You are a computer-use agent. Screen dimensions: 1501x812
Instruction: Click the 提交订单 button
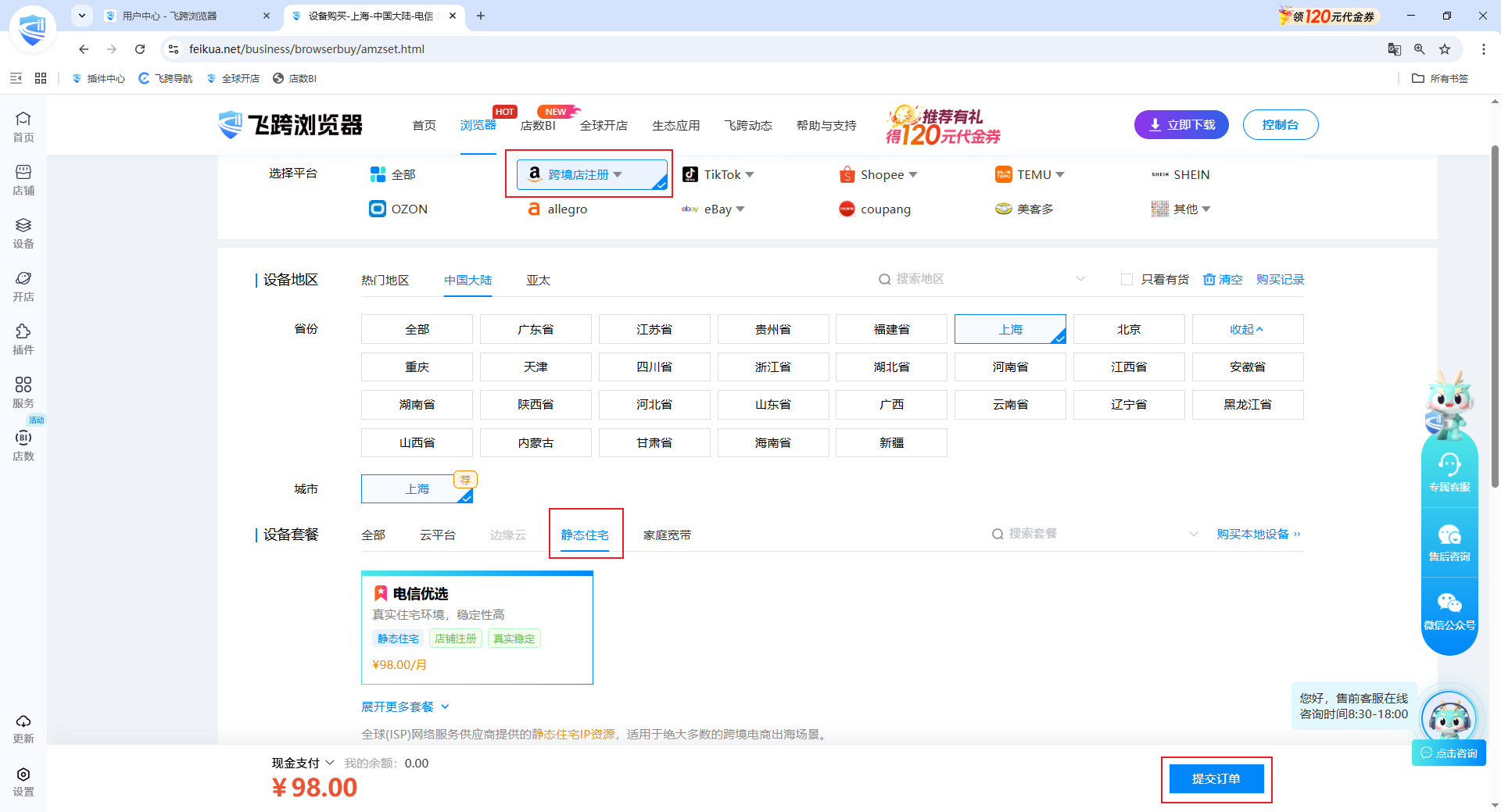coord(1216,779)
